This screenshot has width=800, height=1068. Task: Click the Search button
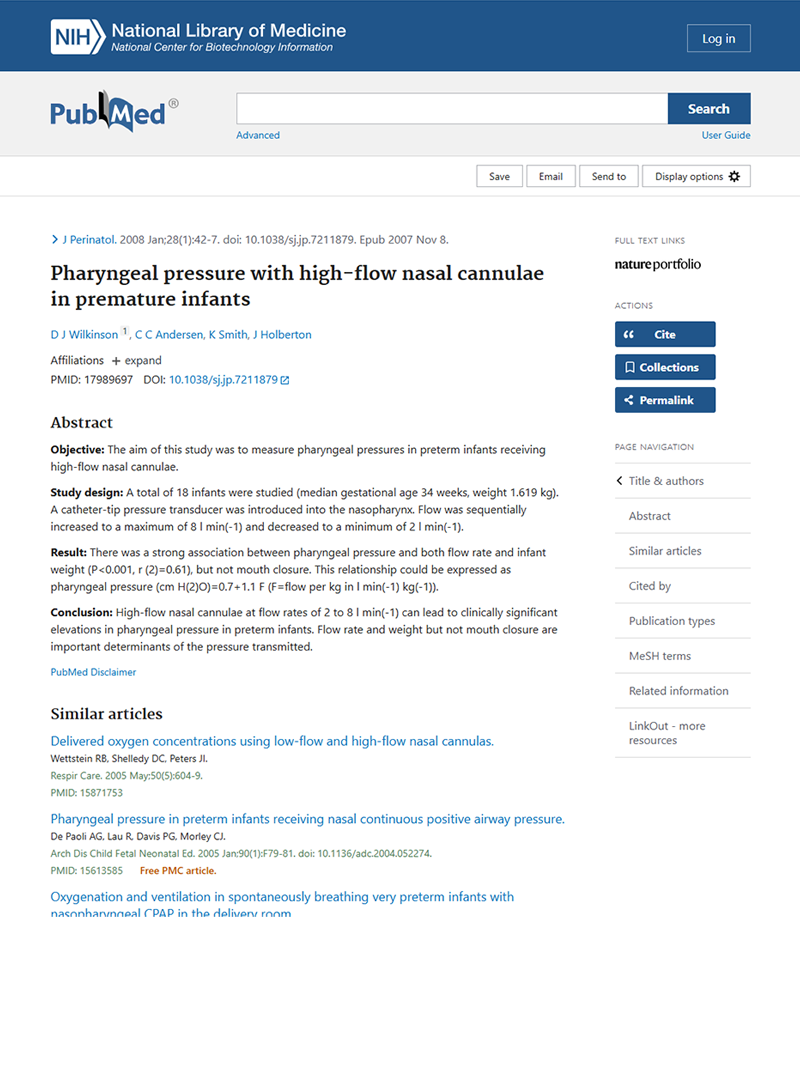[709, 108]
